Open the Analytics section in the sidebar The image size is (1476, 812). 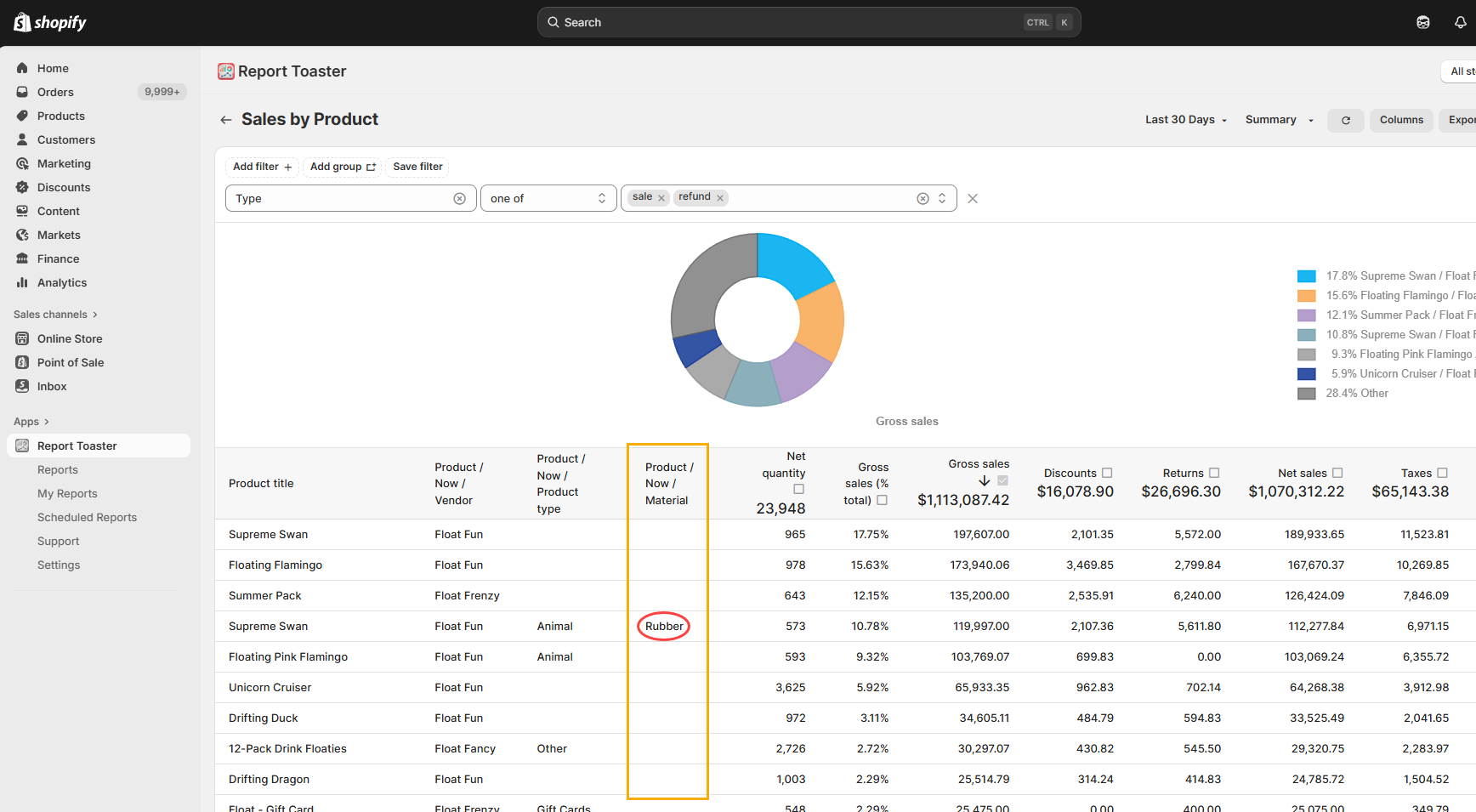click(62, 282)
